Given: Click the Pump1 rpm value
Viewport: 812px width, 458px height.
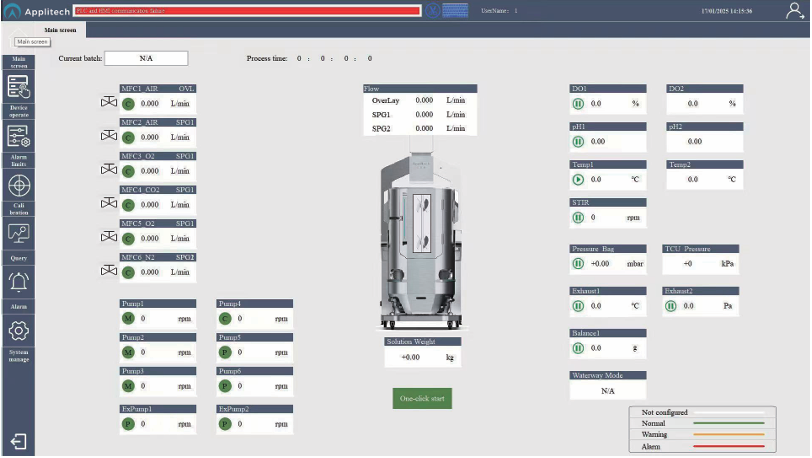Looking at the screenshot, I should pos(143,319).
